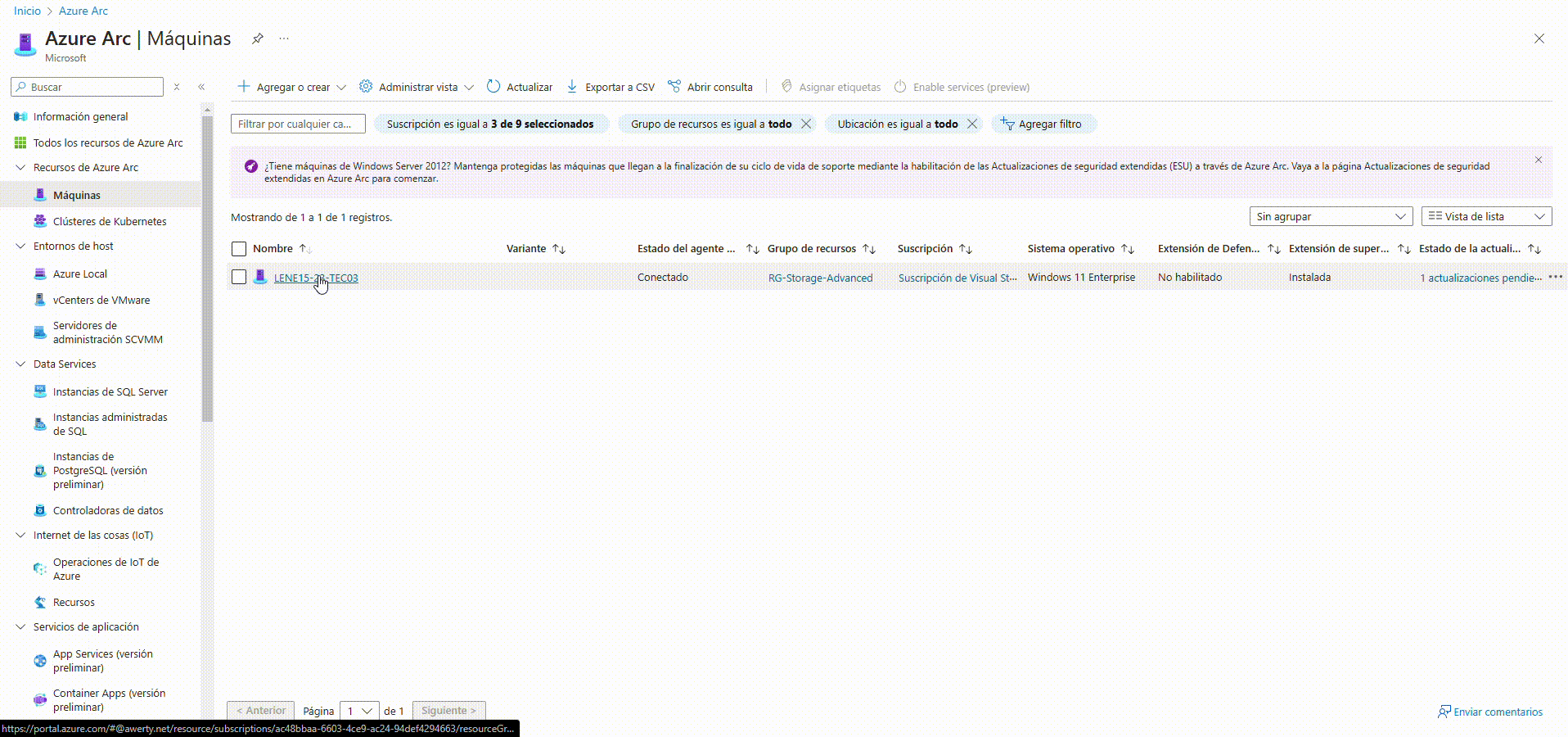
Task: Click Asignar etiquetas toolbar item
Action: click(x=831, y=87)
